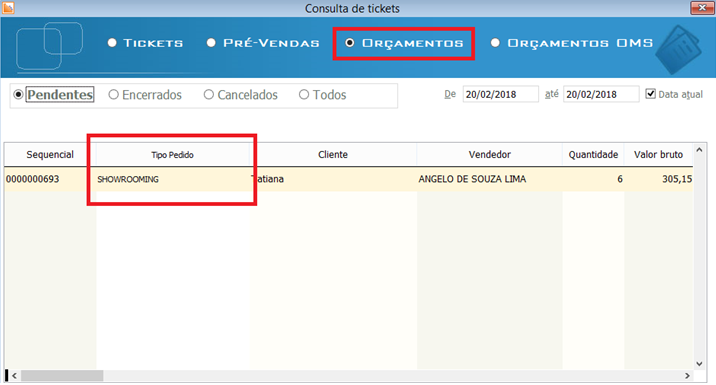The height and width of the screenshot is (385, 716).
Task: Select the Orçamentos OMS radio option
Action: pos(572,43)
